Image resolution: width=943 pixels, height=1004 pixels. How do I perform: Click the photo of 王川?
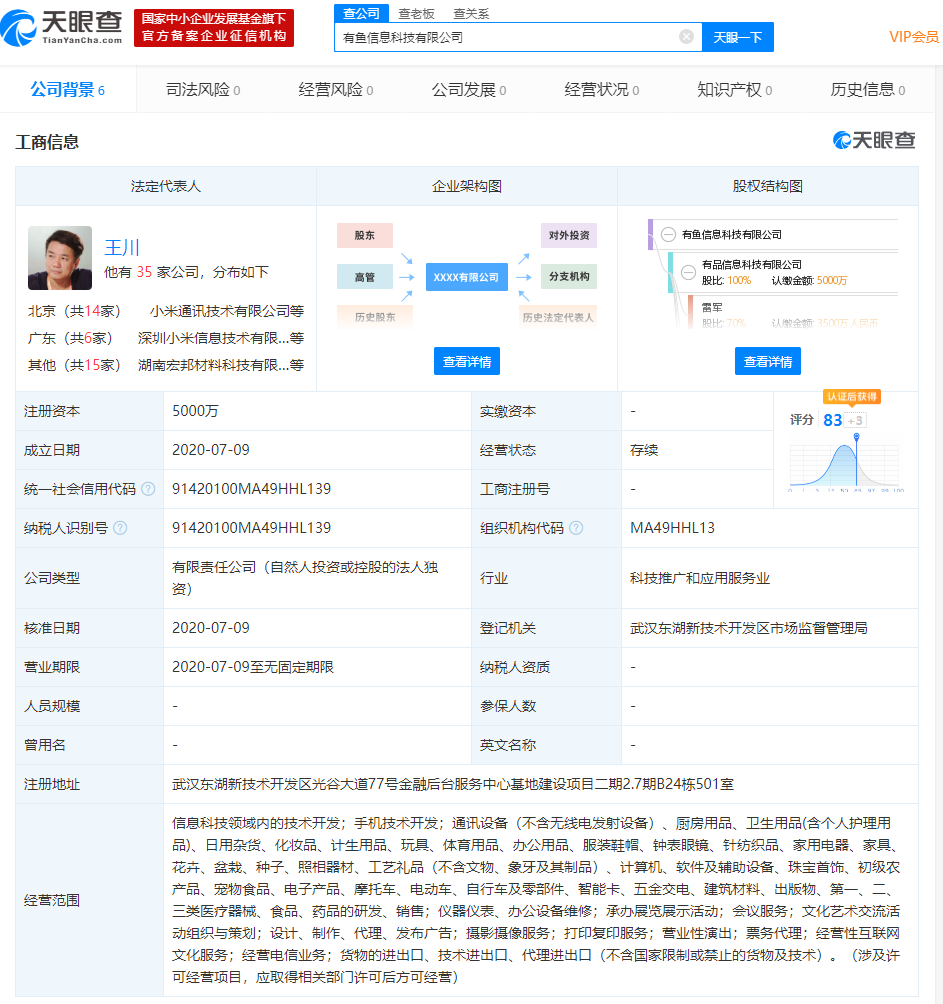click(x=60, y=258)
